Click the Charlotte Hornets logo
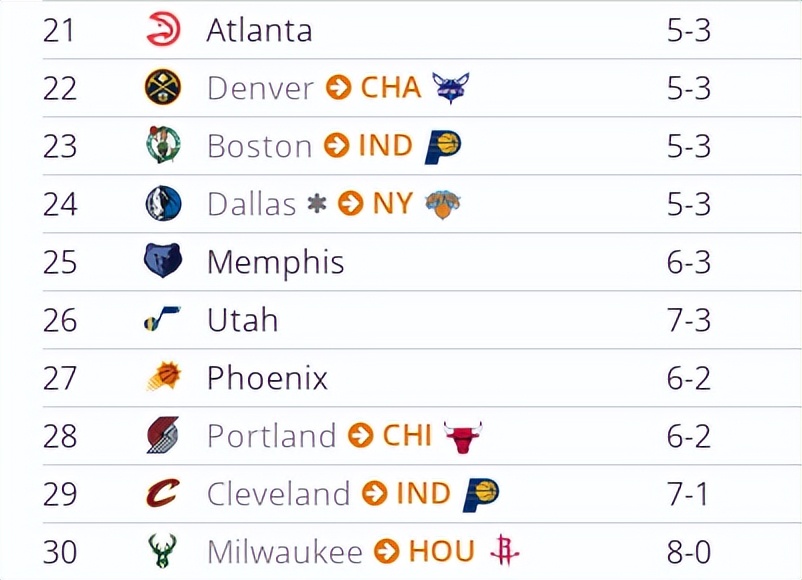The width and height of the screenshot is (802, 580). pos(451,88)
